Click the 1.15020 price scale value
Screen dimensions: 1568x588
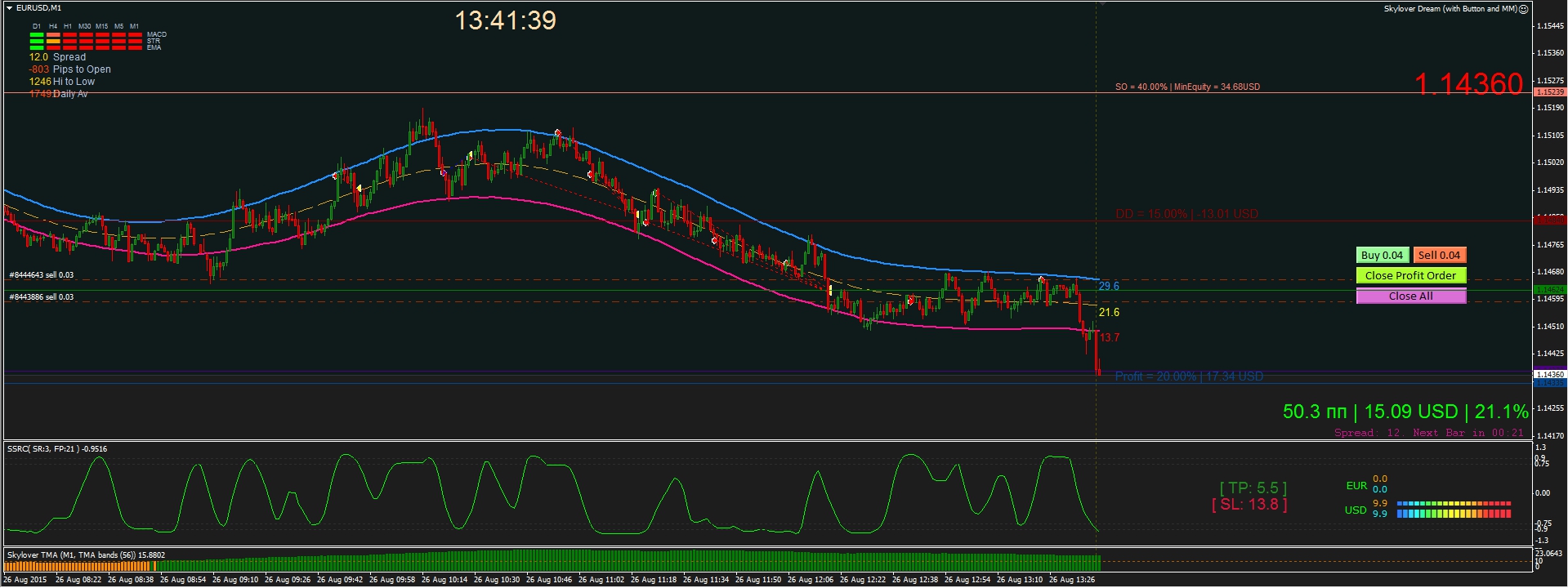pyautogui.click(x=1551, y=163)
